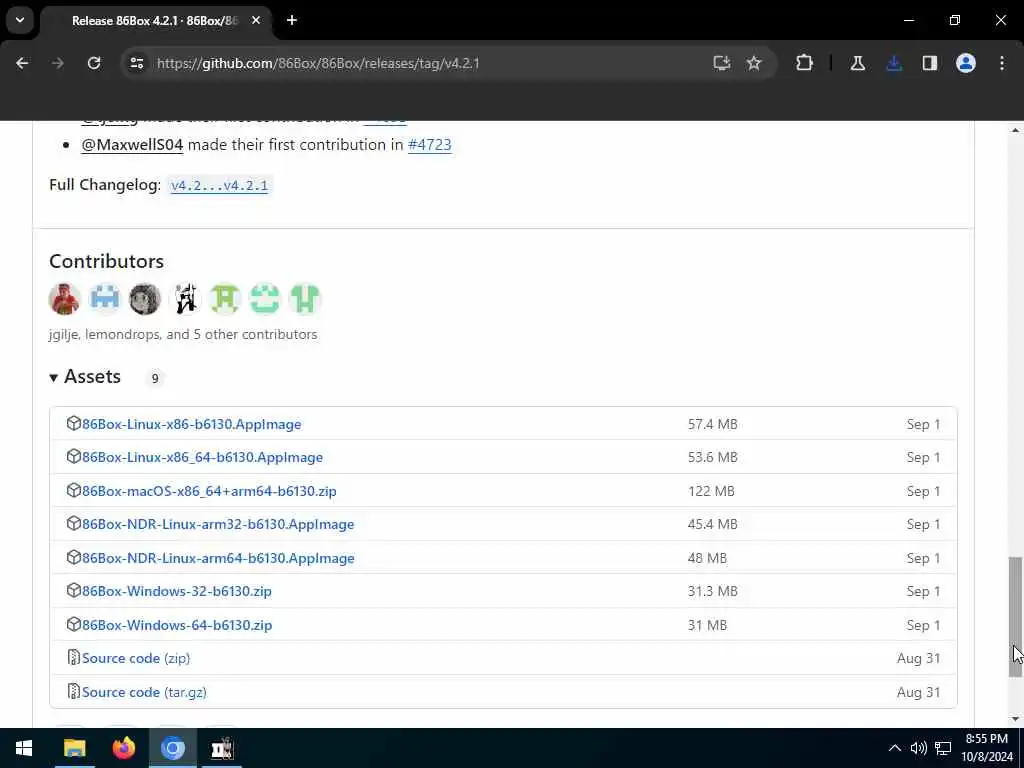The image size is (1024, 768).
Task: Open the 86Box app in taskbar
Action: (x=222, y=748)
